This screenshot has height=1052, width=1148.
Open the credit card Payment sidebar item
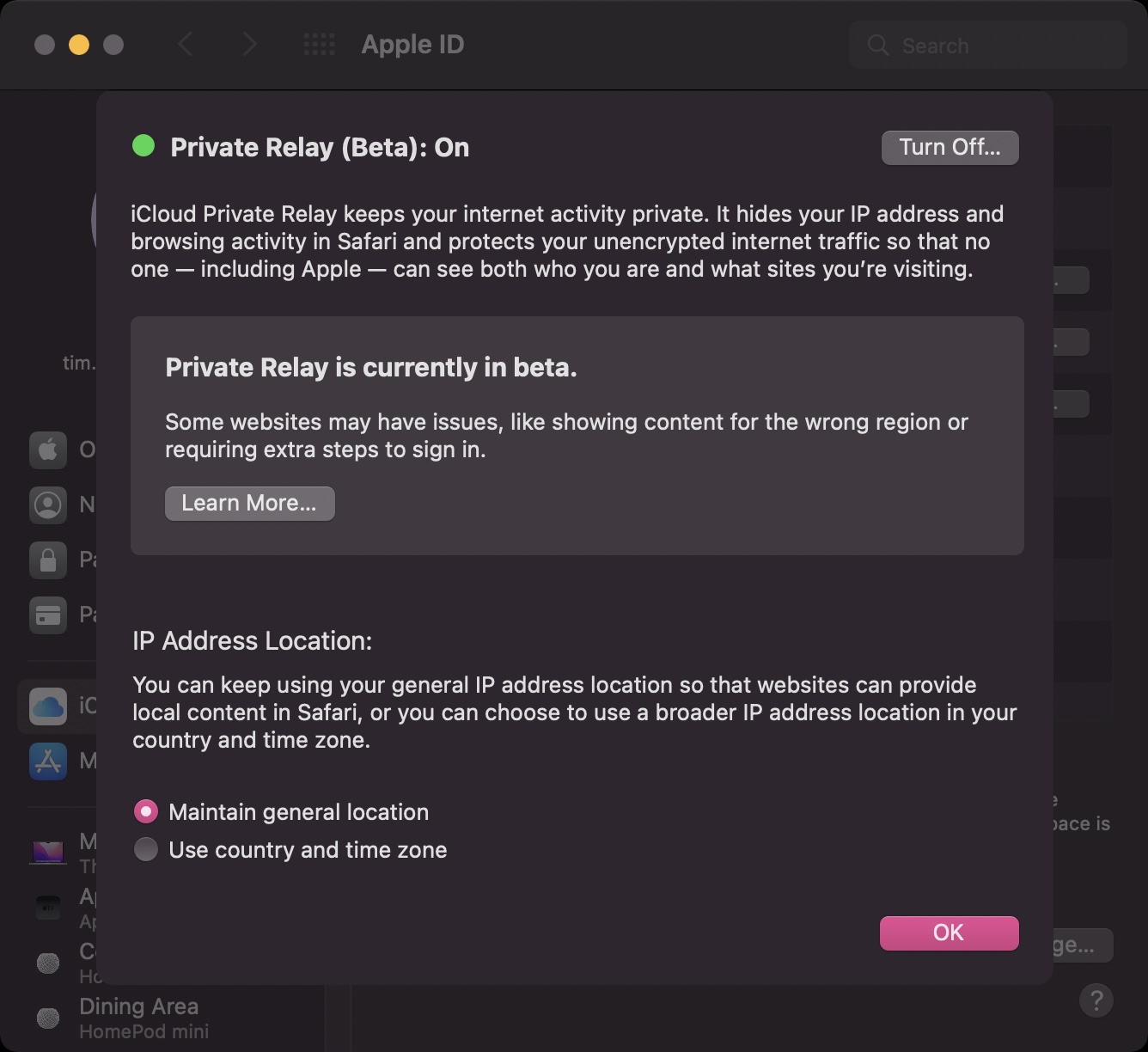(x=48, y=615)
